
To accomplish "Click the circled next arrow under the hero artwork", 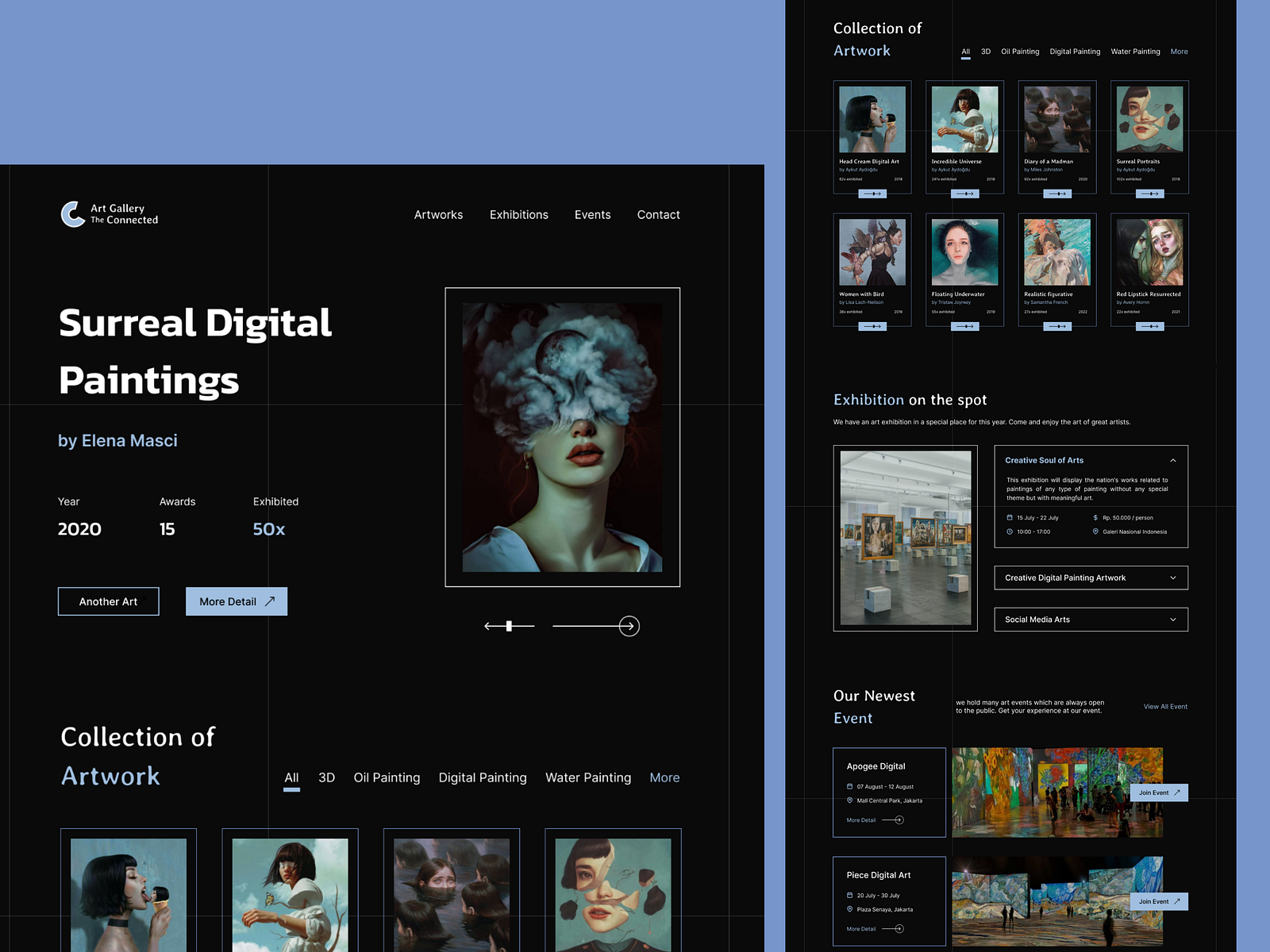I will 628,626.
